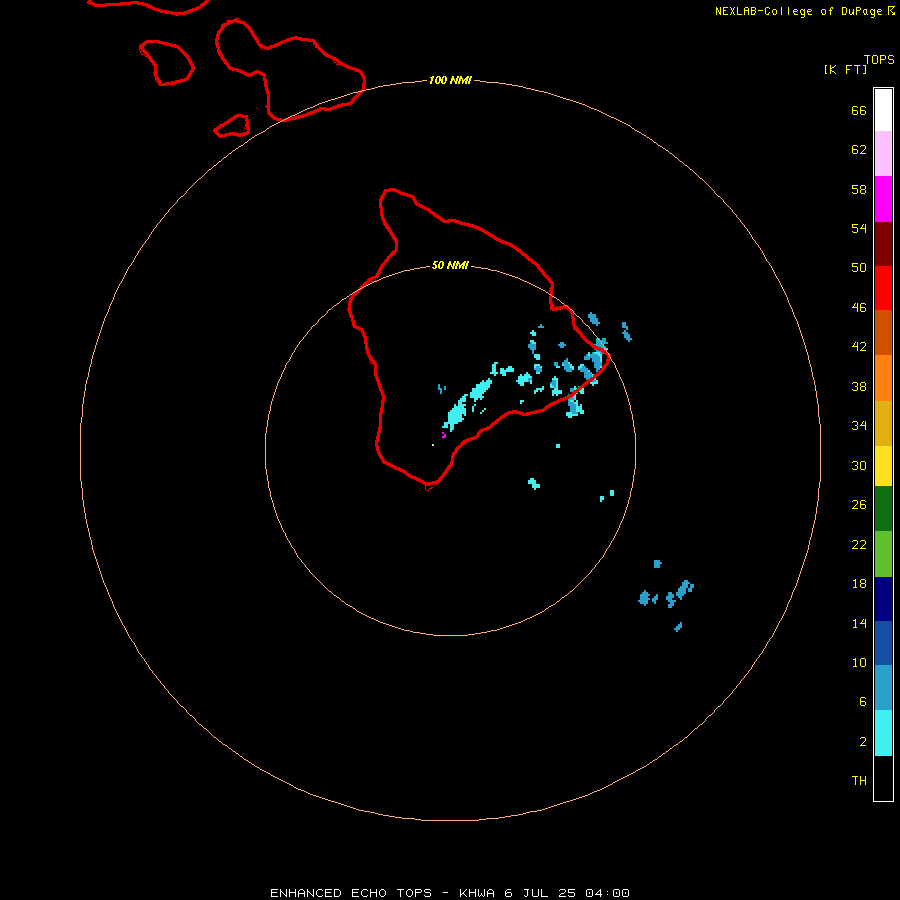Select the bright red 50 K FT swatch
This screenshot has width=900, height=900.
pyautogui.click(x=883, y=288)
